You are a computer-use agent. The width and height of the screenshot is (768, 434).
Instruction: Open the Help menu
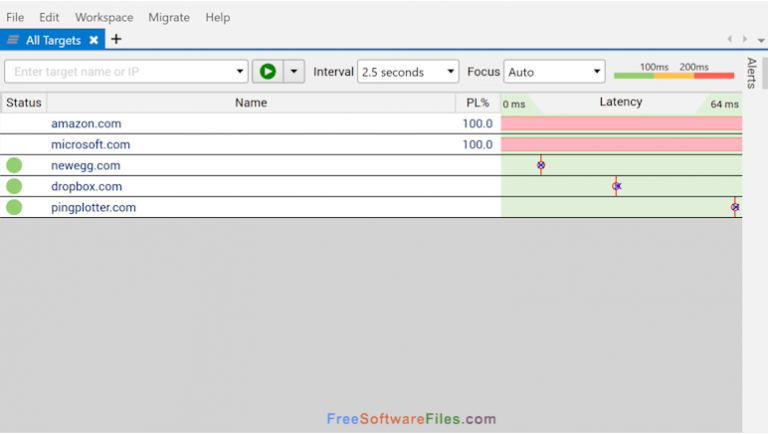pyautogui.click(x=217, y=17)
